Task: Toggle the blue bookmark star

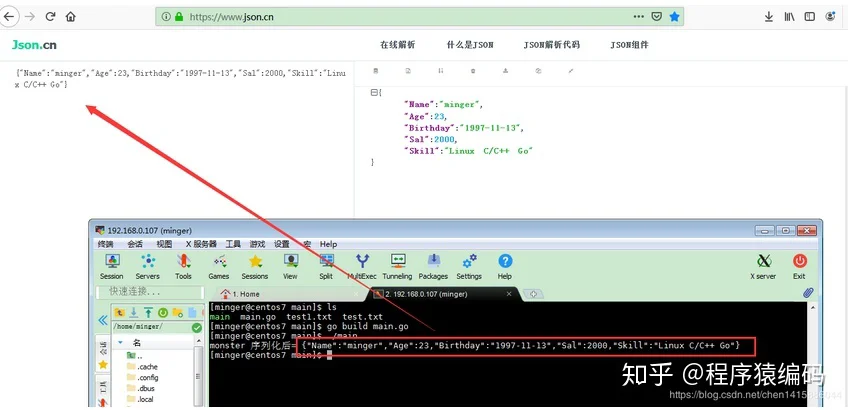Action: point(674,17)
